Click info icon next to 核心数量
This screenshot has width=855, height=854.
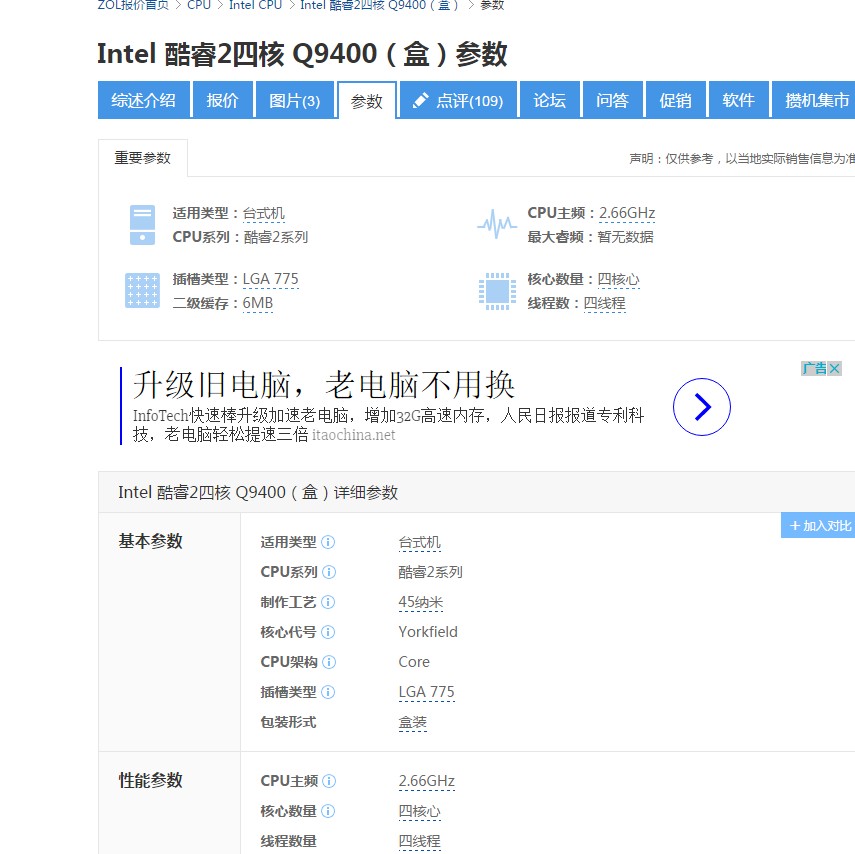[328, 811]
